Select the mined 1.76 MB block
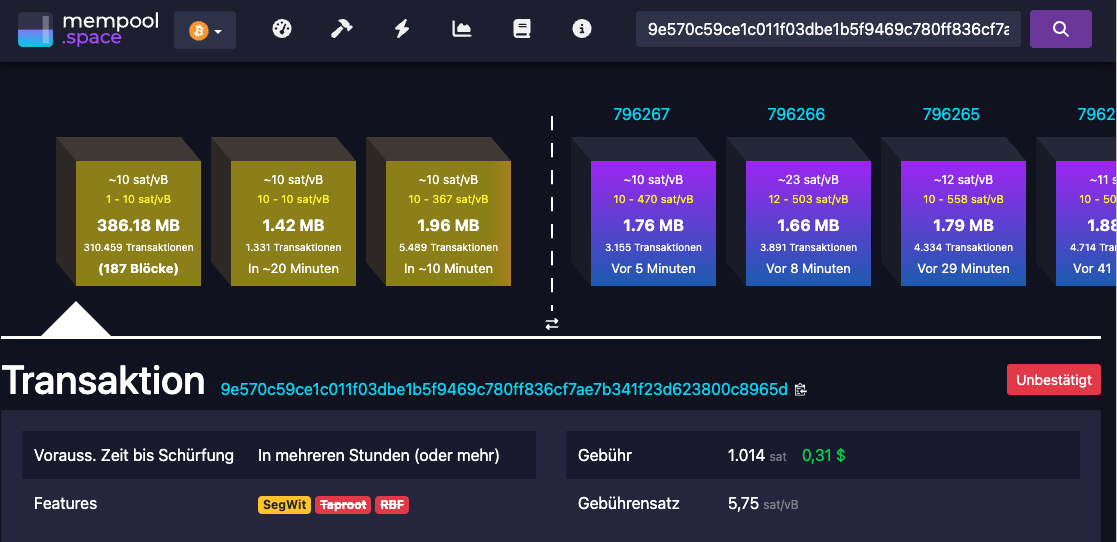Viewport: 1117px width, 542px height. point(653,223)
